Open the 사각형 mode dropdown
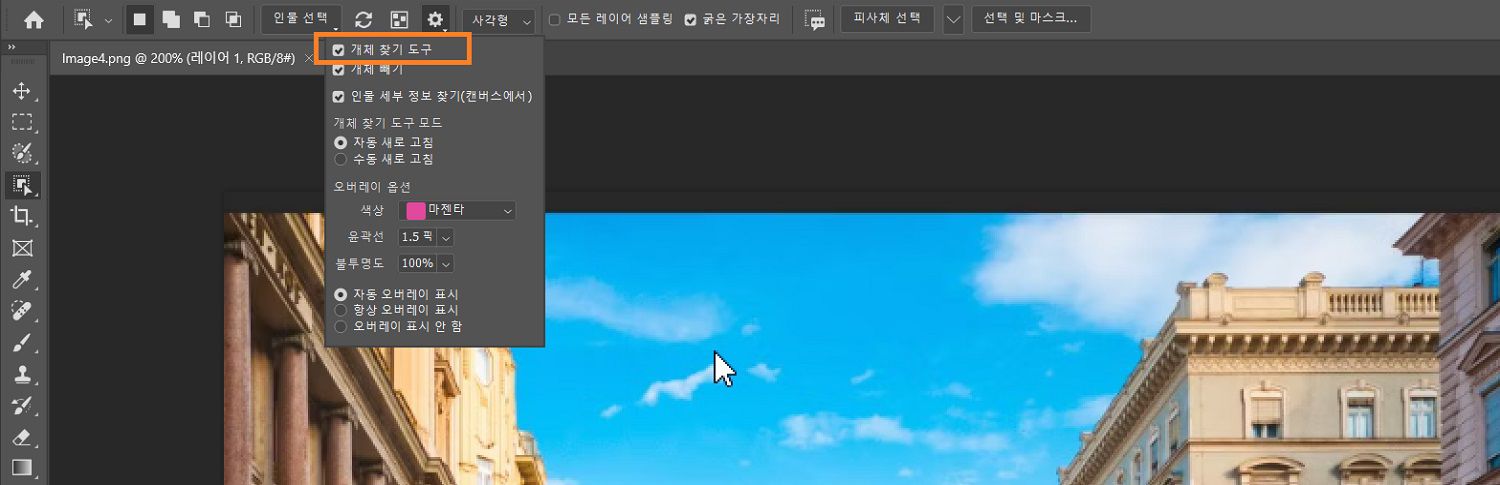The height and width of the screenshot is (485, 1500). coord(498,20)
